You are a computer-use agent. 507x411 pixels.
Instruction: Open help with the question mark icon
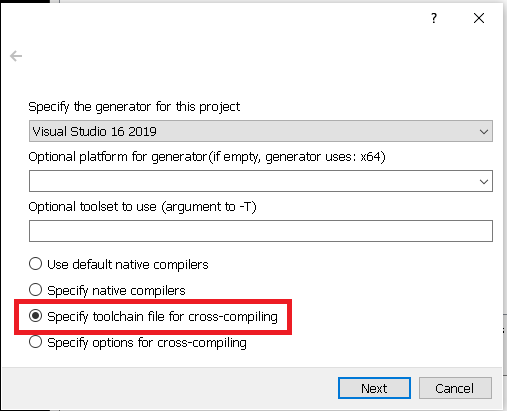click(433, 18)
